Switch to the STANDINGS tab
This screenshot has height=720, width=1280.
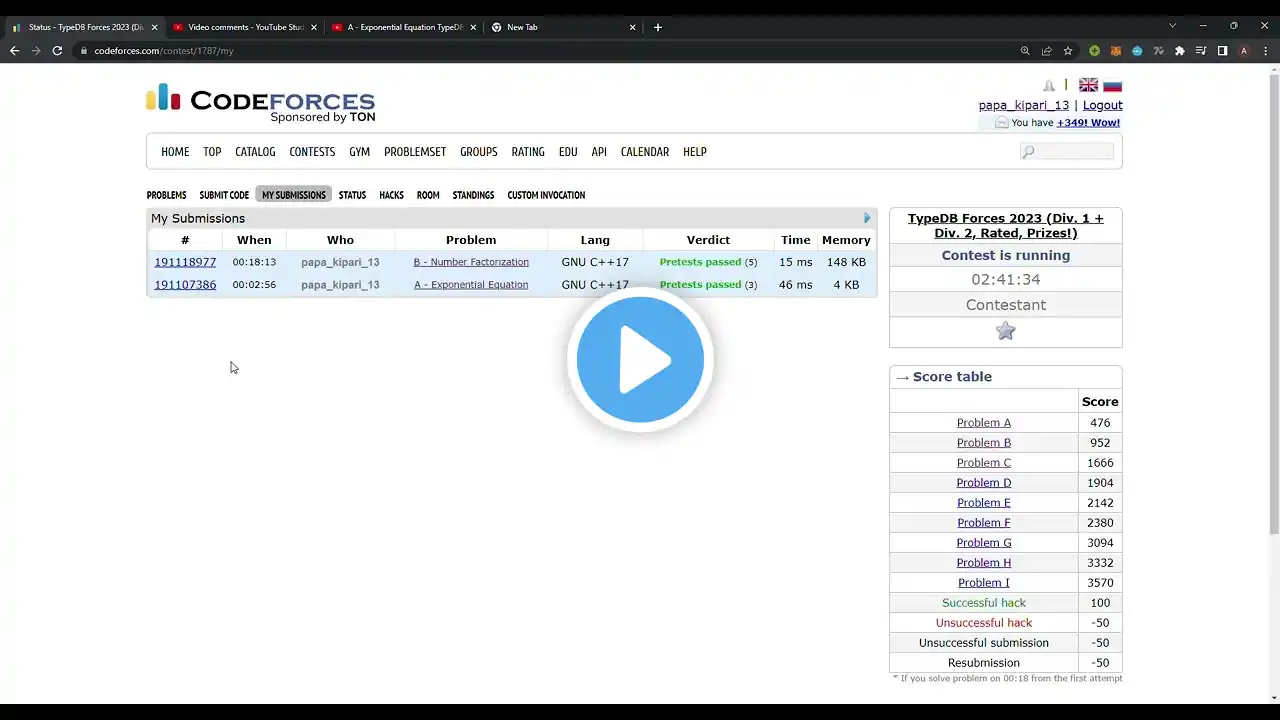473,195
